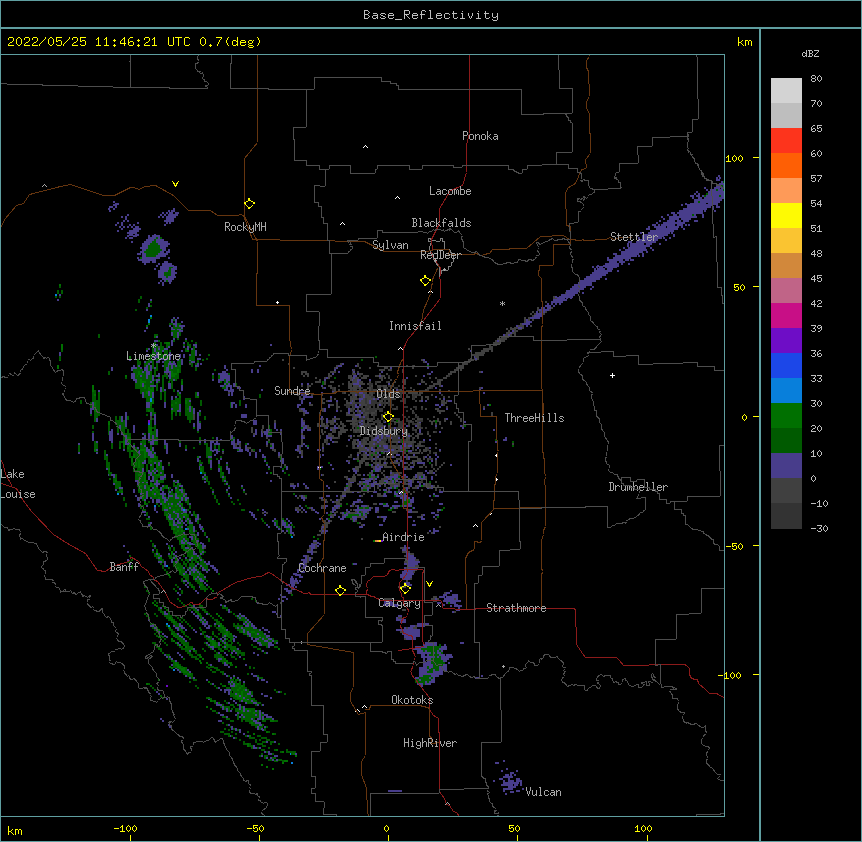Select the Didsbury label
The image size is (862, 842).
coord(384,431)
